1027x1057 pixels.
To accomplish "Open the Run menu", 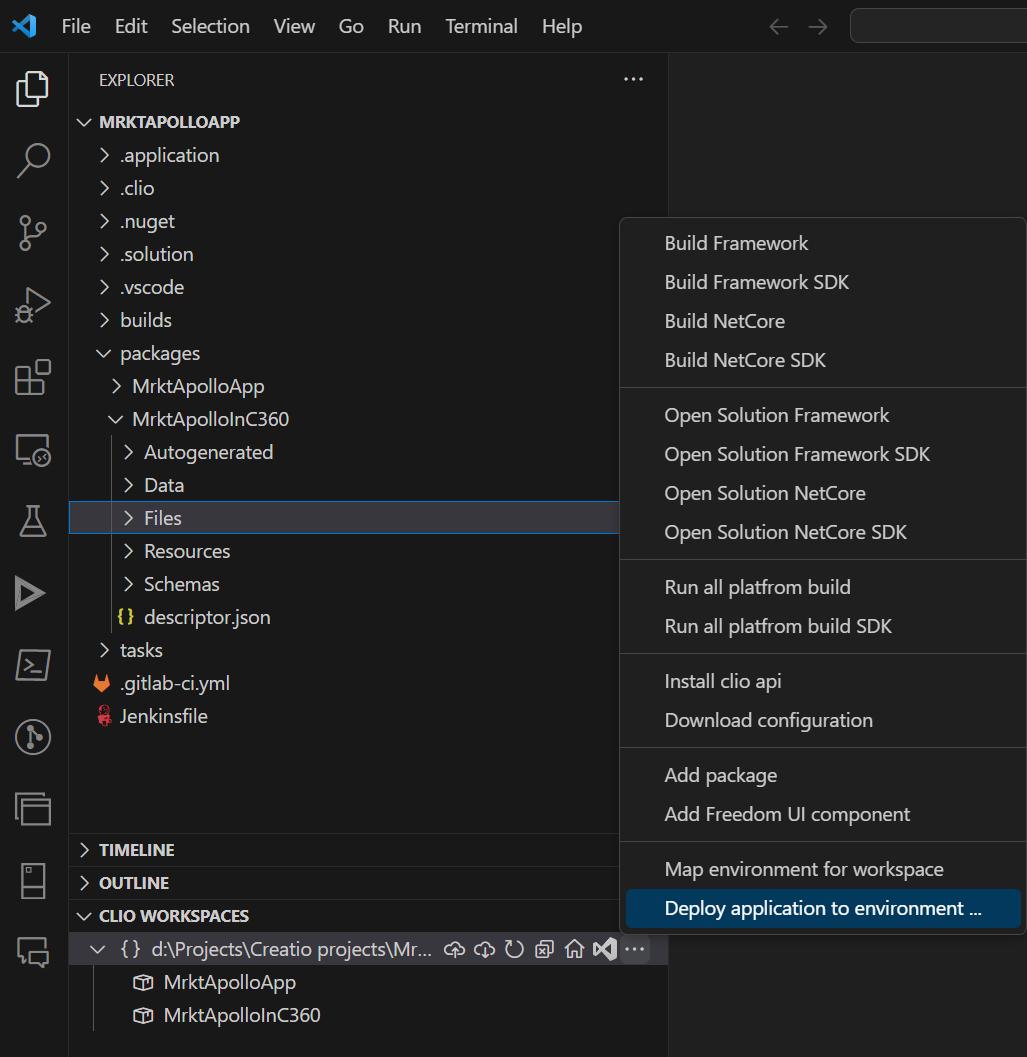I will tap(404, 26).
